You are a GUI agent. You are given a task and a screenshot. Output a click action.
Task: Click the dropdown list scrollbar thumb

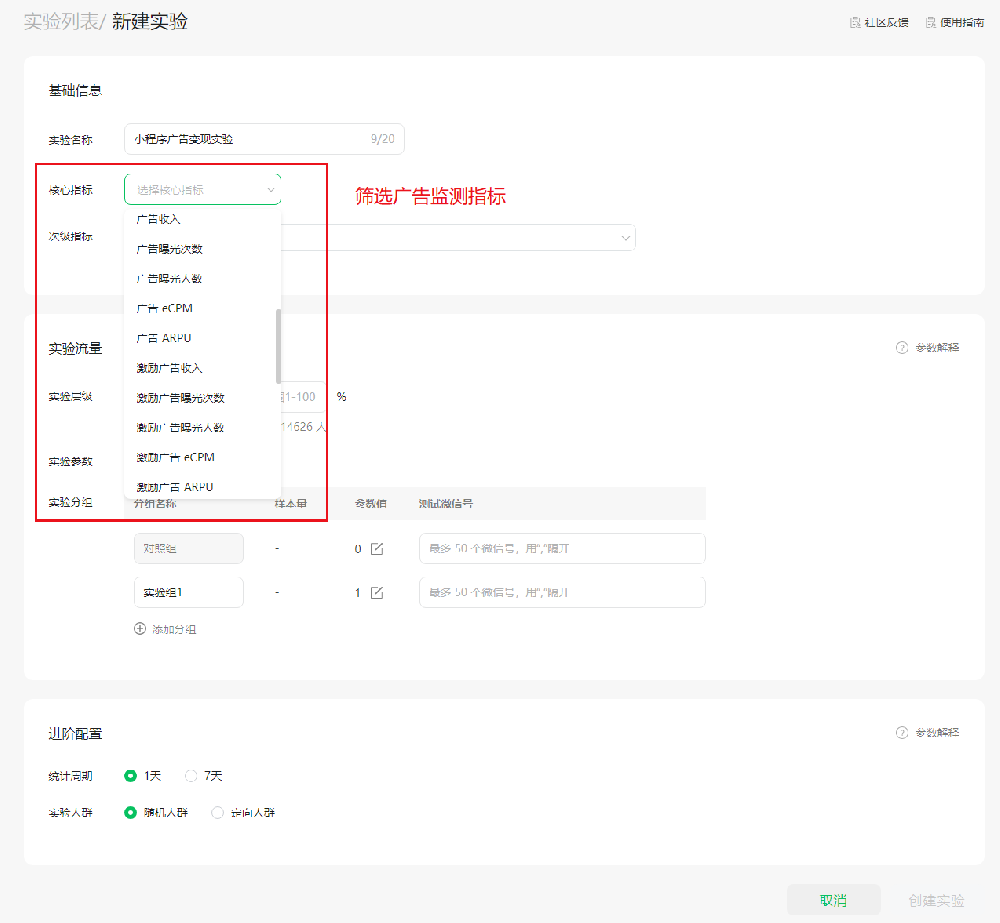pos(278,345)
